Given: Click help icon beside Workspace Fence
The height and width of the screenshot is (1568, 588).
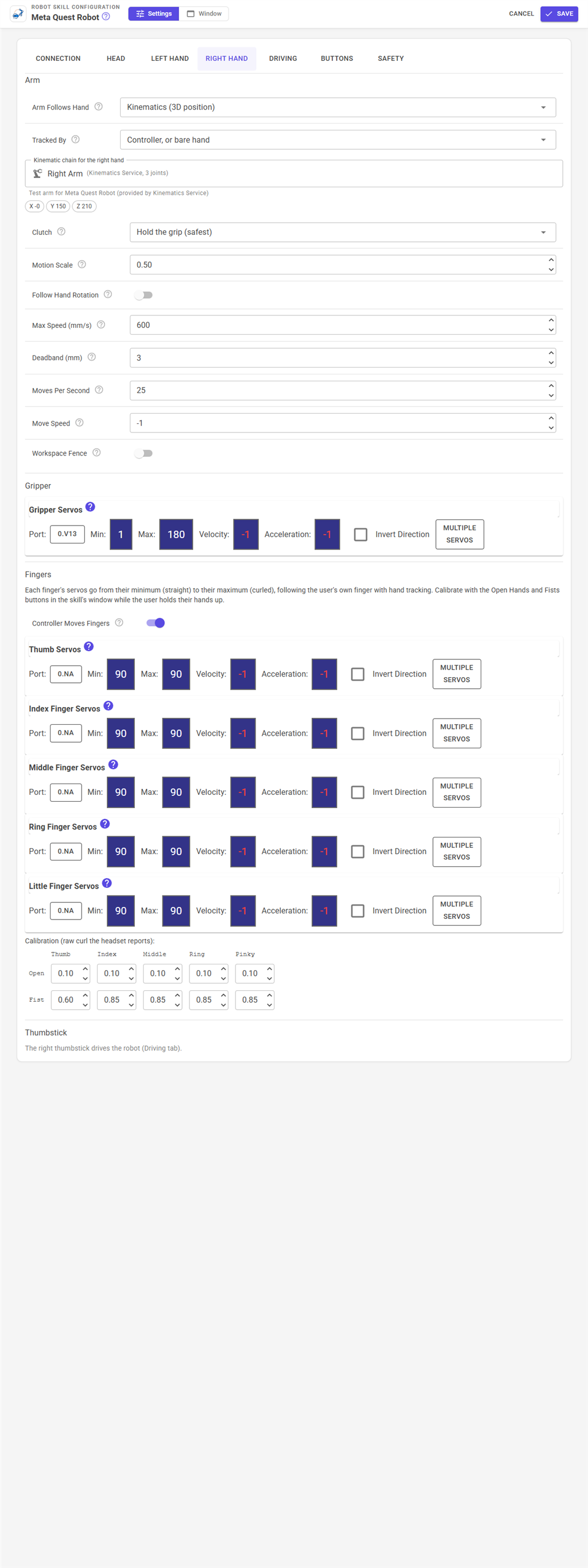Looking at the screenshot, I should (96, 453).
